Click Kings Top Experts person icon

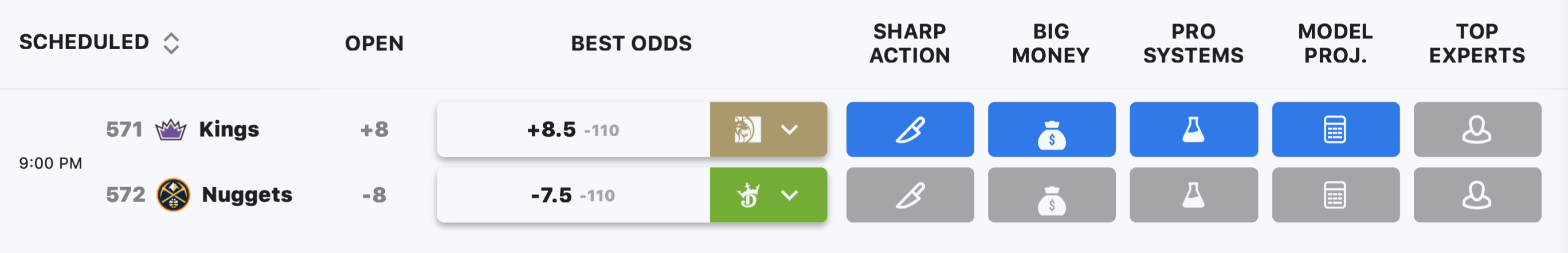(x=1477, y=129)
